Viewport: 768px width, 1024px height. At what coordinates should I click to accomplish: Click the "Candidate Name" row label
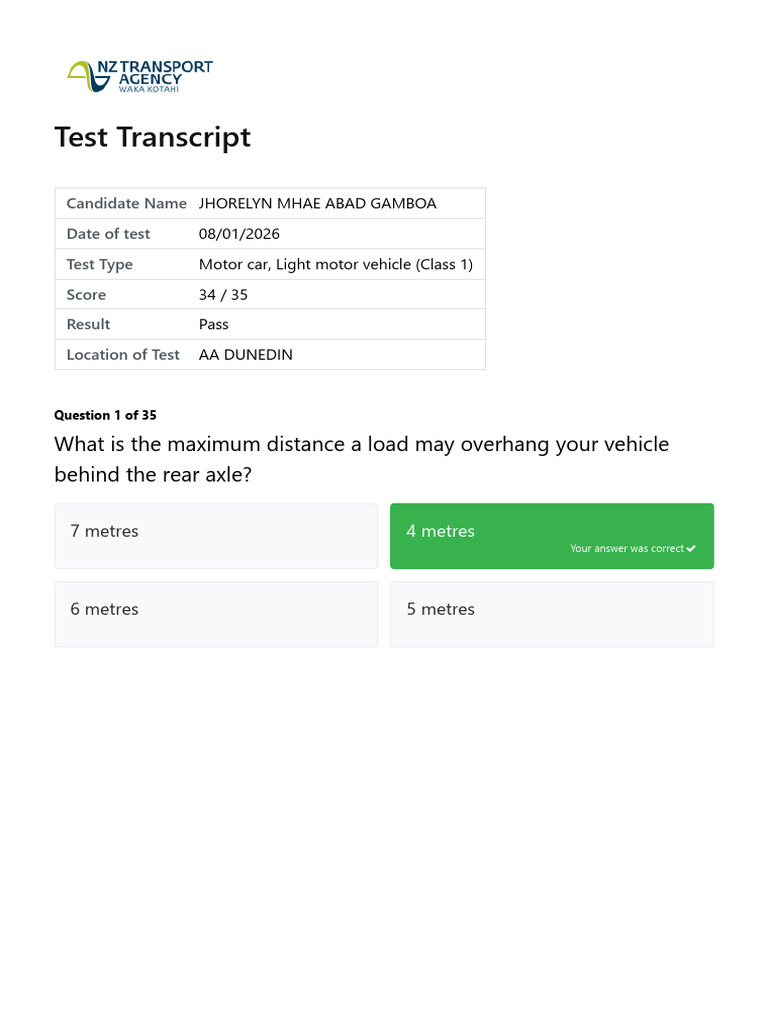point(126,203)
